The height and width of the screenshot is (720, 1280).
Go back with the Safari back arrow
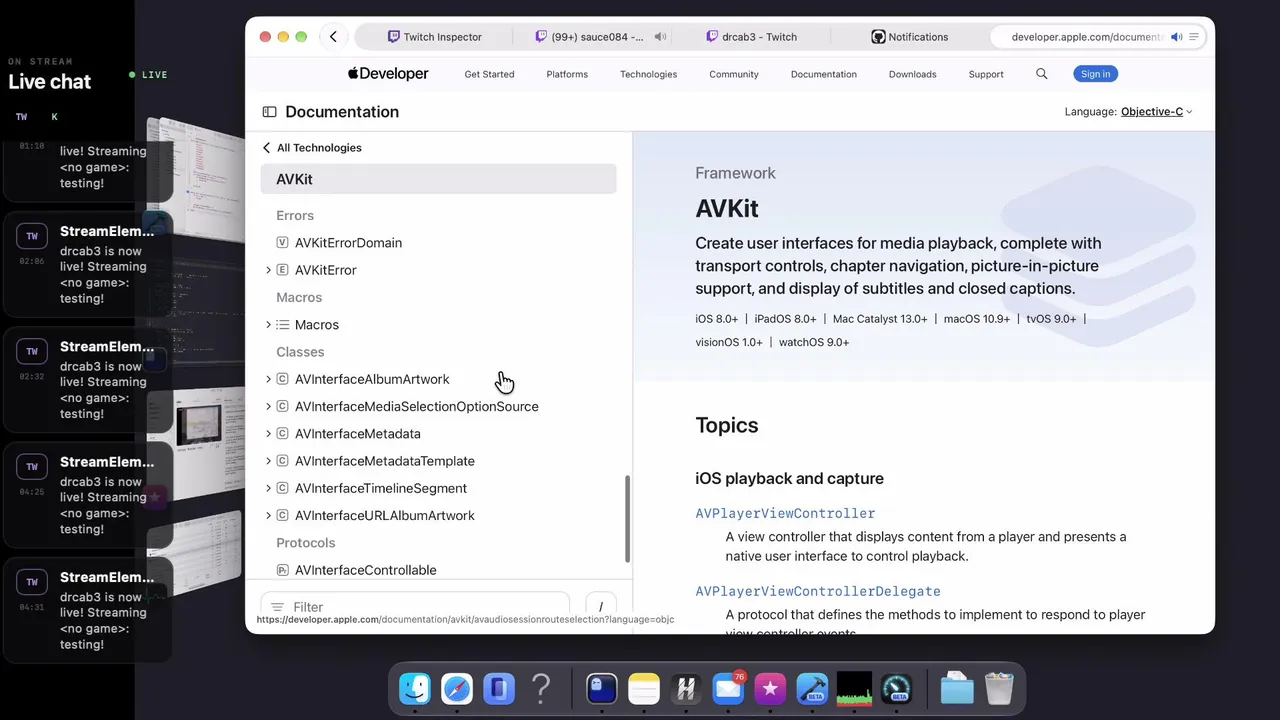(333, 37)
